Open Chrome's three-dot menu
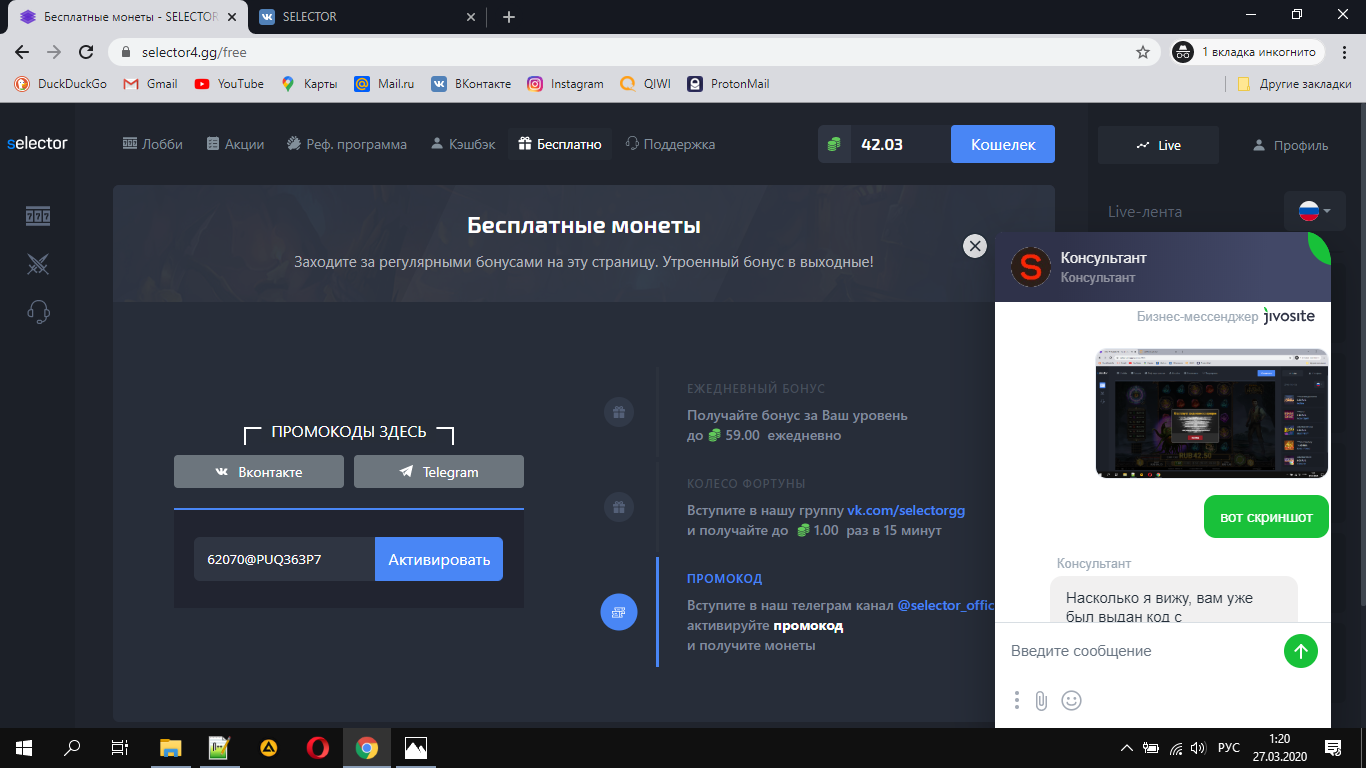 [1345, 52]
